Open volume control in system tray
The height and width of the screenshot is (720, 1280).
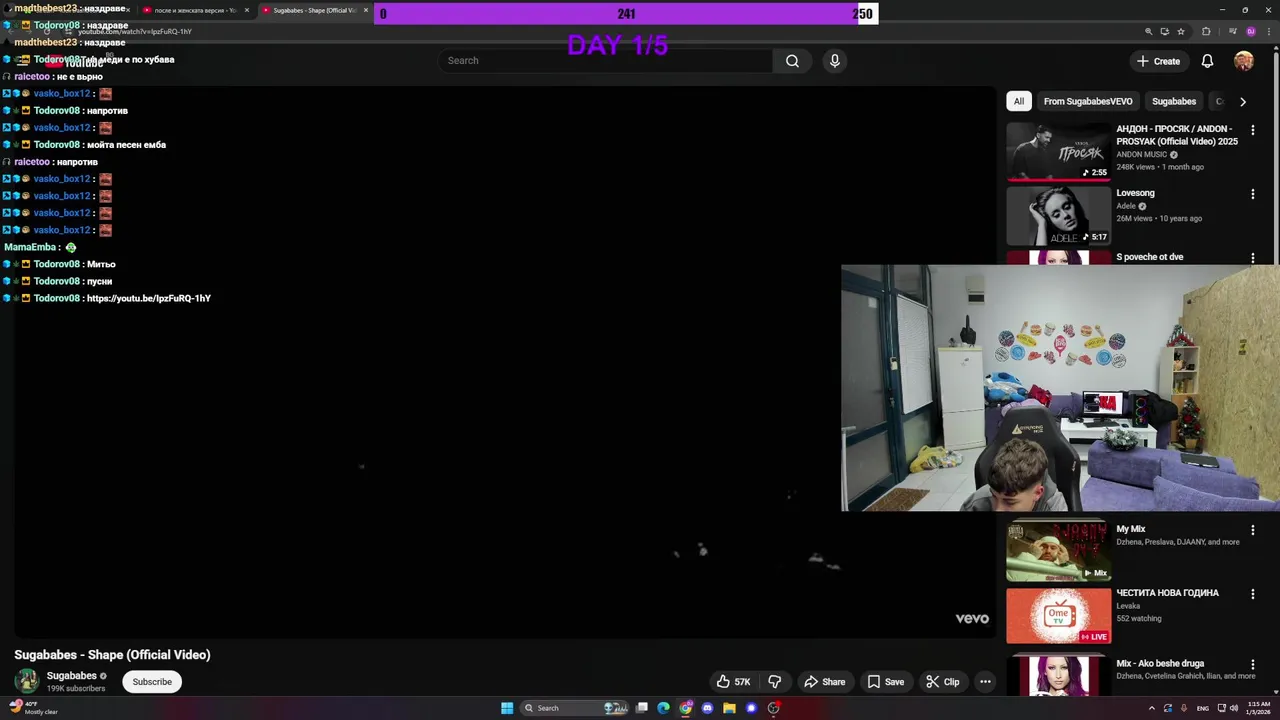1236,708
